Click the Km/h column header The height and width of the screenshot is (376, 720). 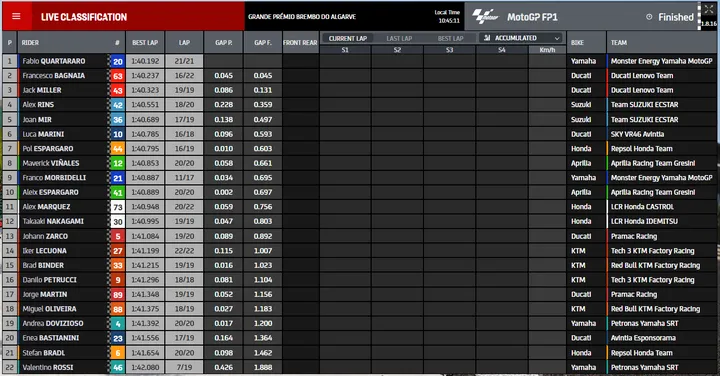(547, 50)
